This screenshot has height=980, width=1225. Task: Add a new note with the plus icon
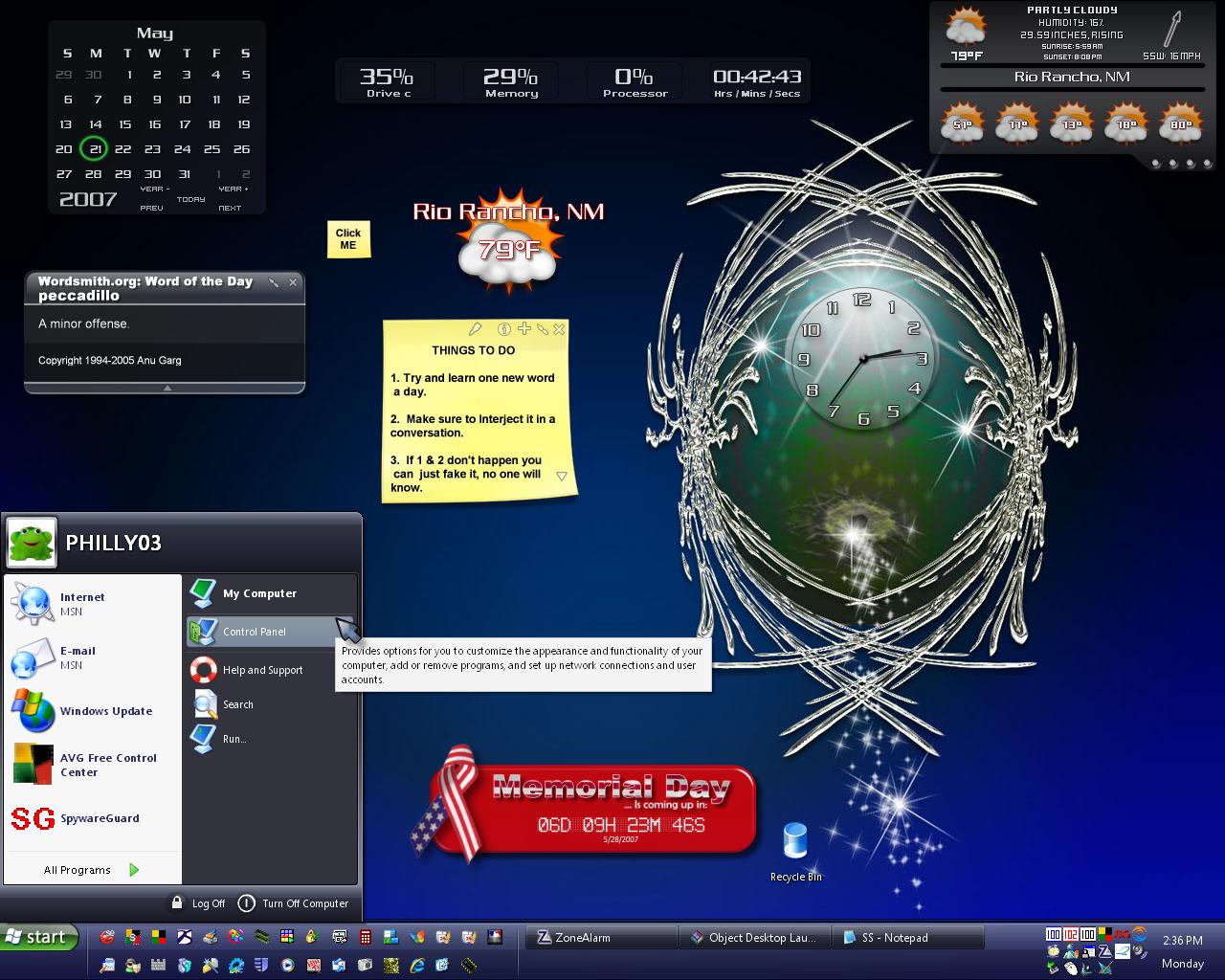click(523, 328)
